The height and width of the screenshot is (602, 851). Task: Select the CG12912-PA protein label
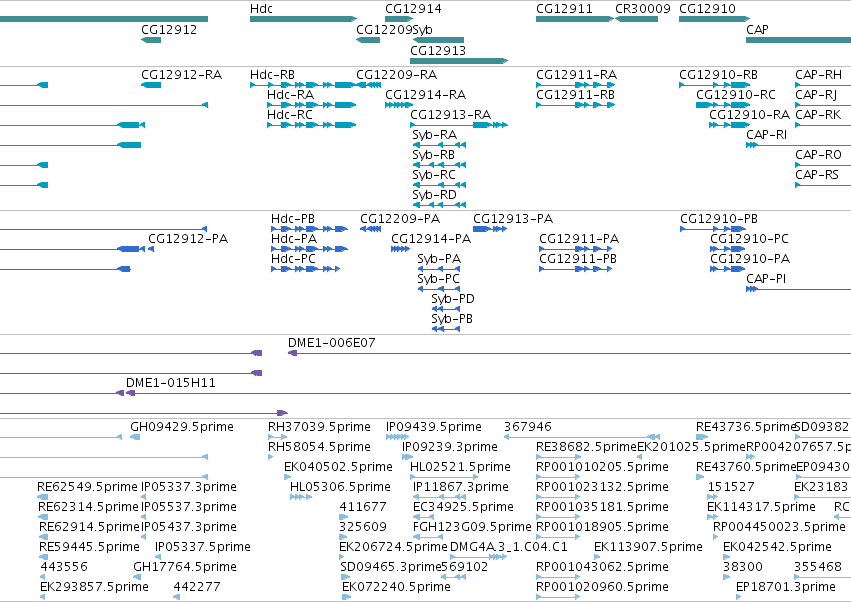click(x=188, y=239)
